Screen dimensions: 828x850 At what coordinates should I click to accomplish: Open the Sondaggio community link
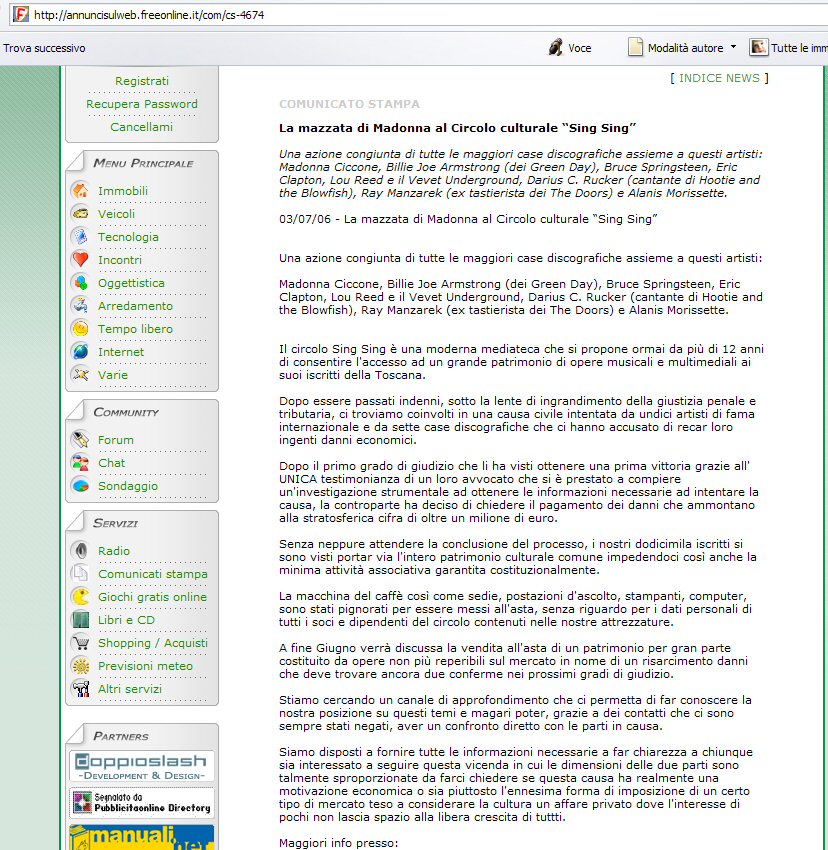tap(127, 486)
